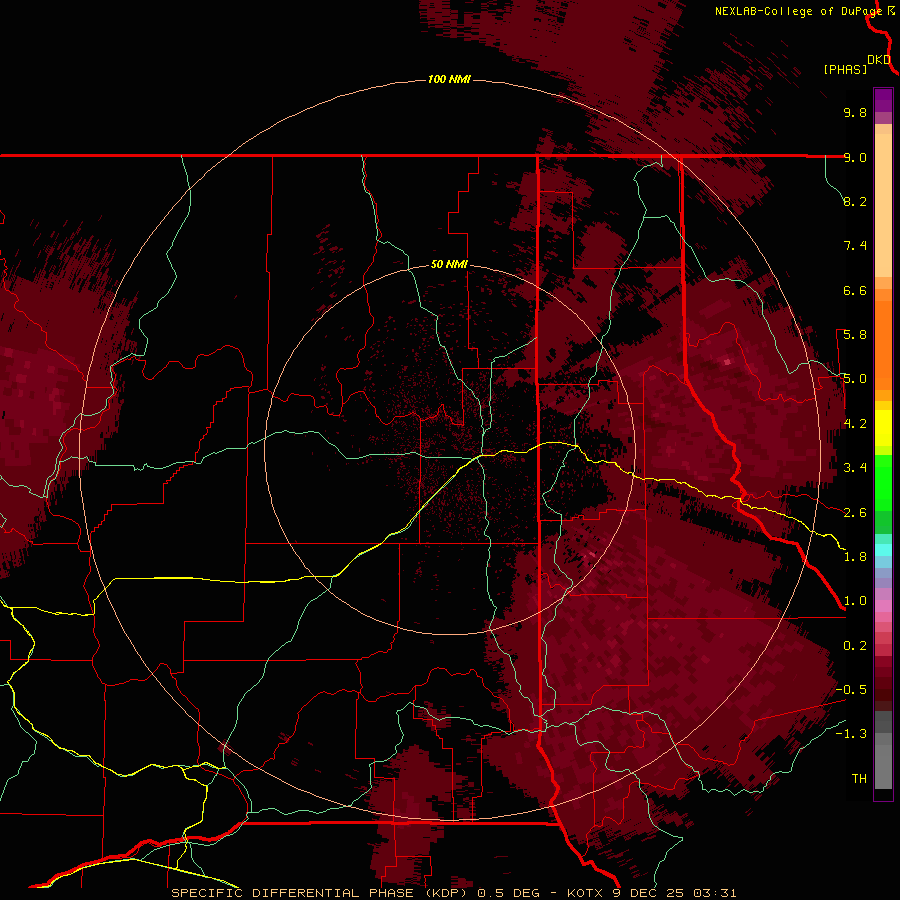The width and height of the screenshot is (900, 900).
Task: Click the 100 NMI range ring label
Action: tap(449, 79)
